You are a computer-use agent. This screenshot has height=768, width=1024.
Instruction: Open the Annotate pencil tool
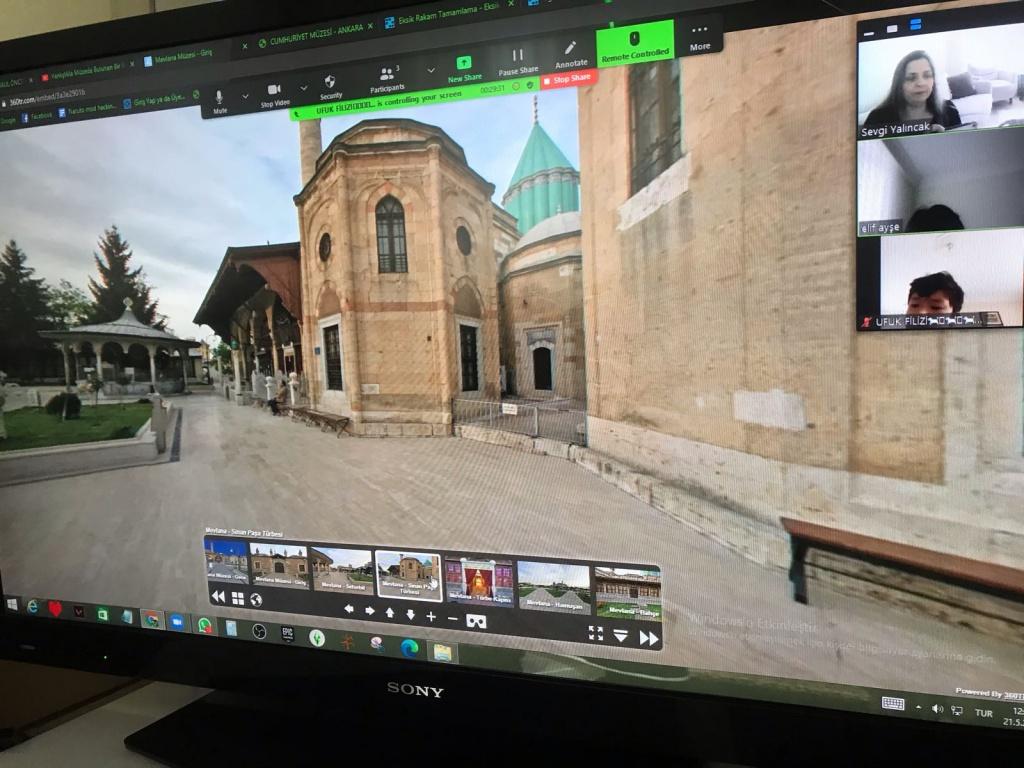(571, 54)
